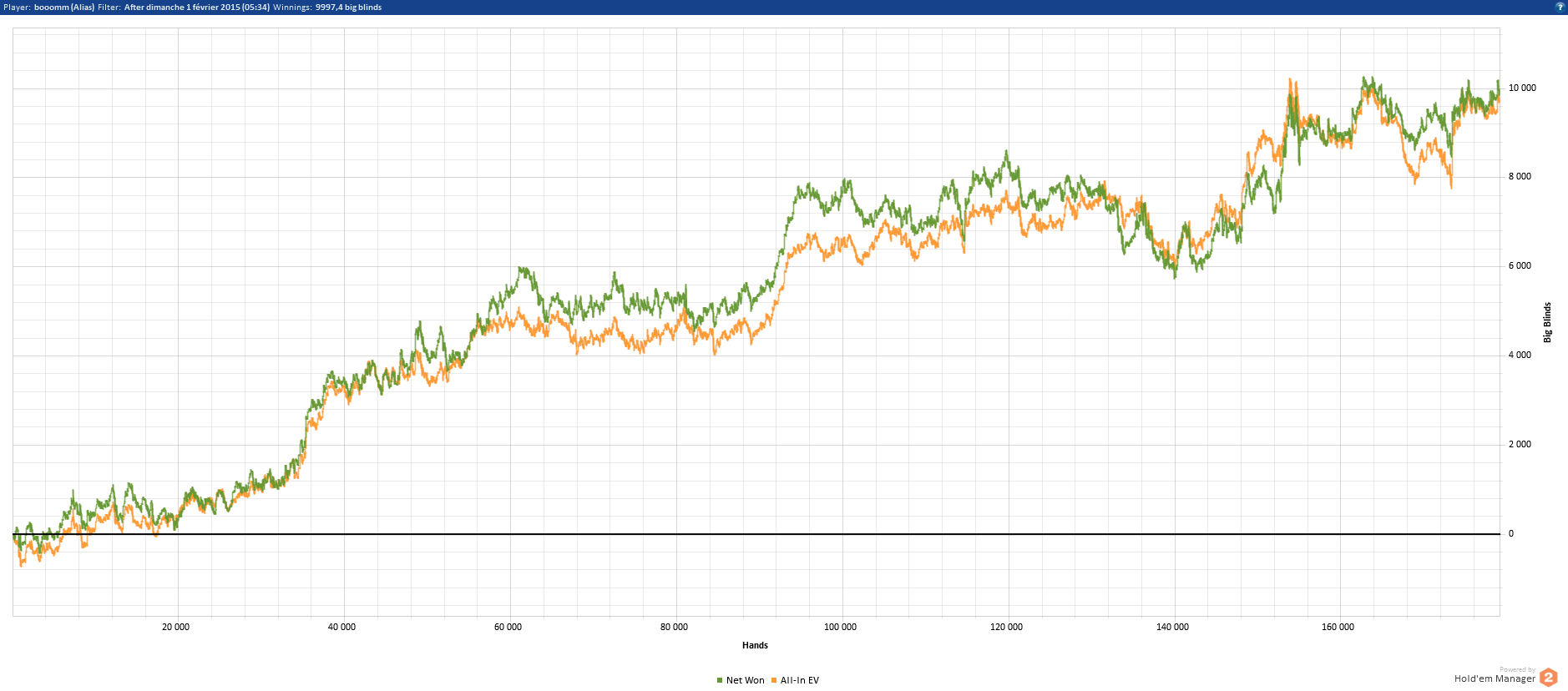
Task: Click the "60 000" hands axis label
Action: (x=508, y=627)
